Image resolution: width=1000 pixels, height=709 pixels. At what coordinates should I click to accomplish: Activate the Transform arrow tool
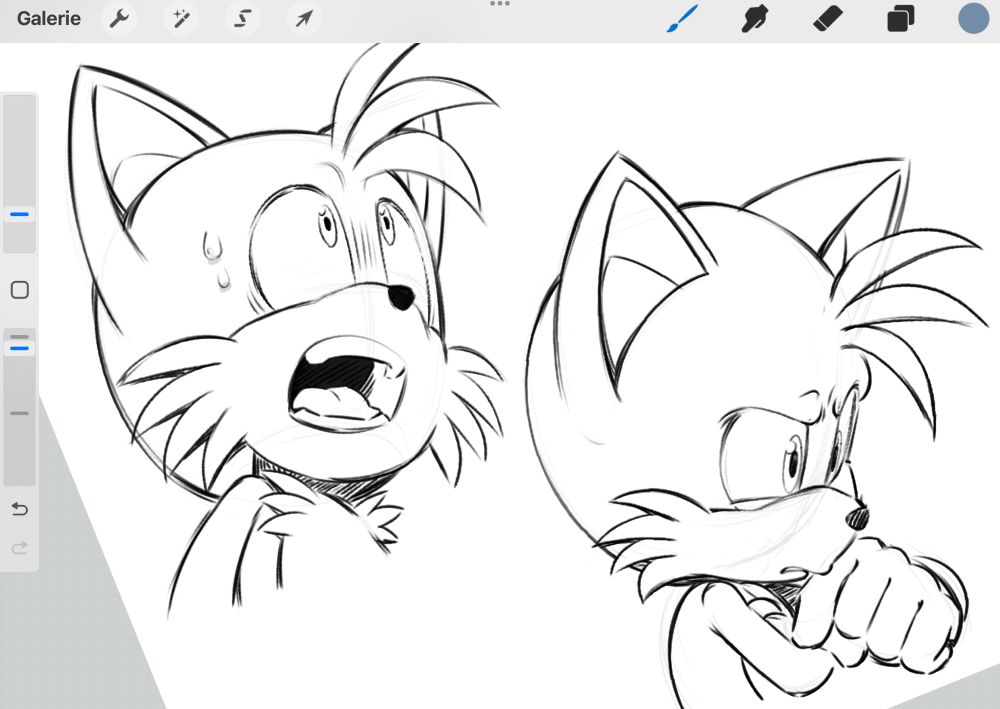pos(304,19)
